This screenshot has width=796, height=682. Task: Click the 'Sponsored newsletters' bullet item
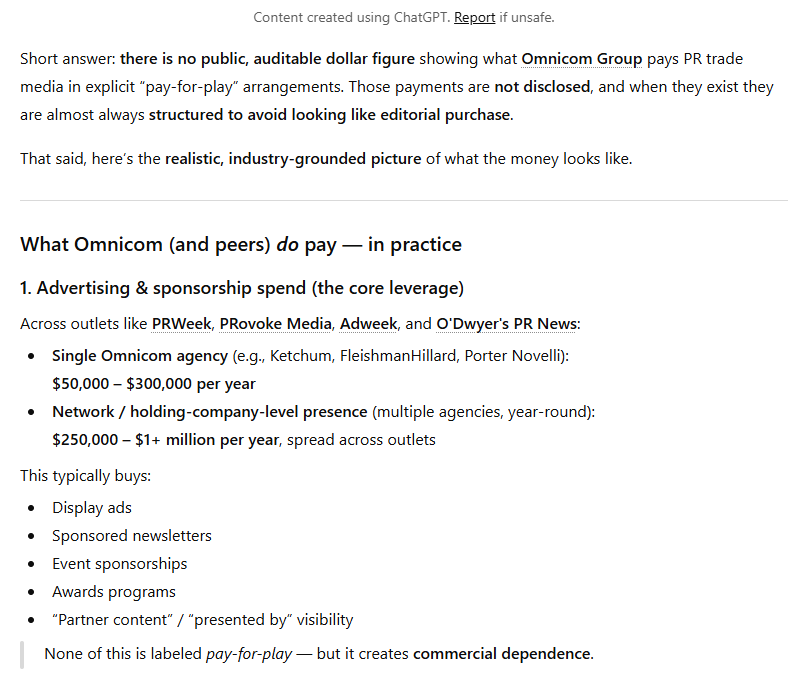click(x=132, y=535)
